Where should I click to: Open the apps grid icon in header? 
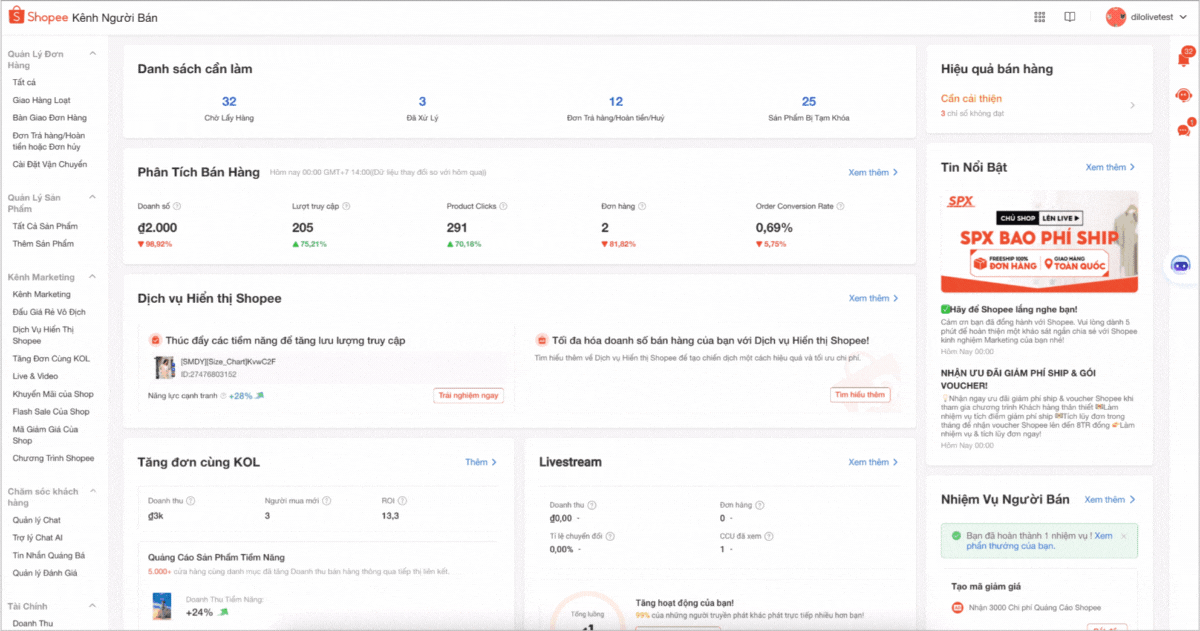point(1040,17)
